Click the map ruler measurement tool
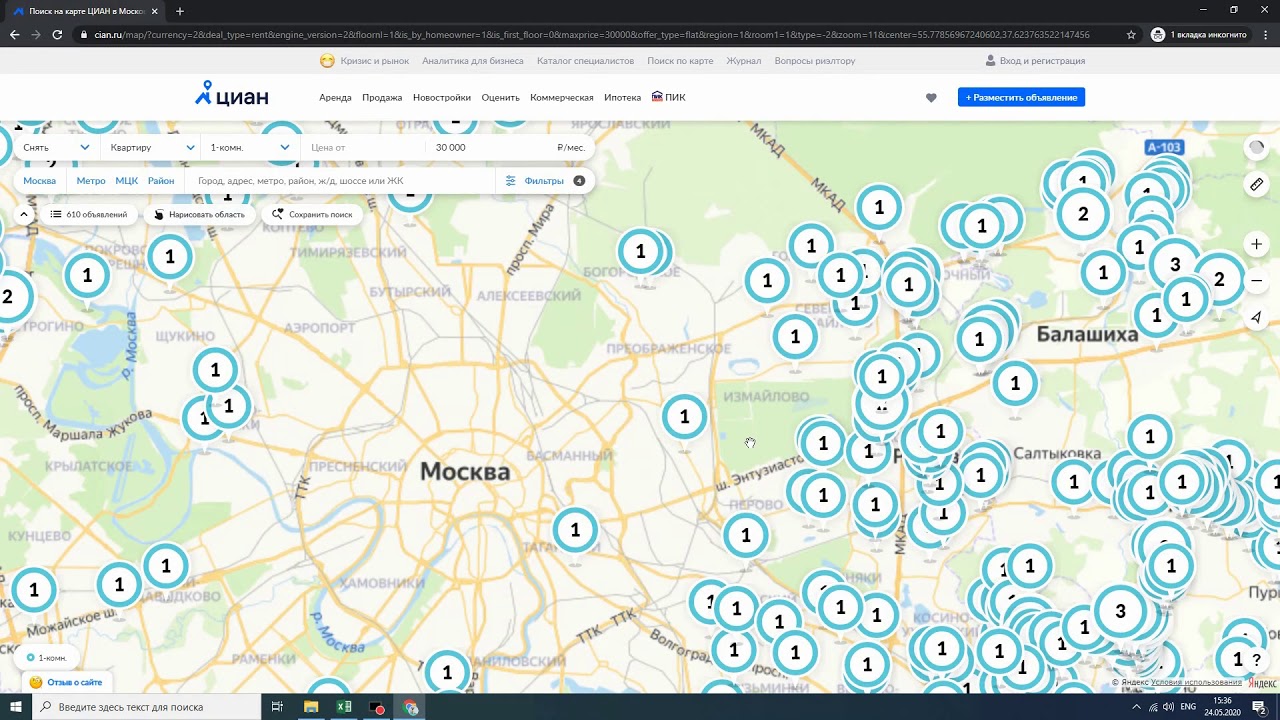The height and width of the screenshot is (720, 1280). point(1257,184)
